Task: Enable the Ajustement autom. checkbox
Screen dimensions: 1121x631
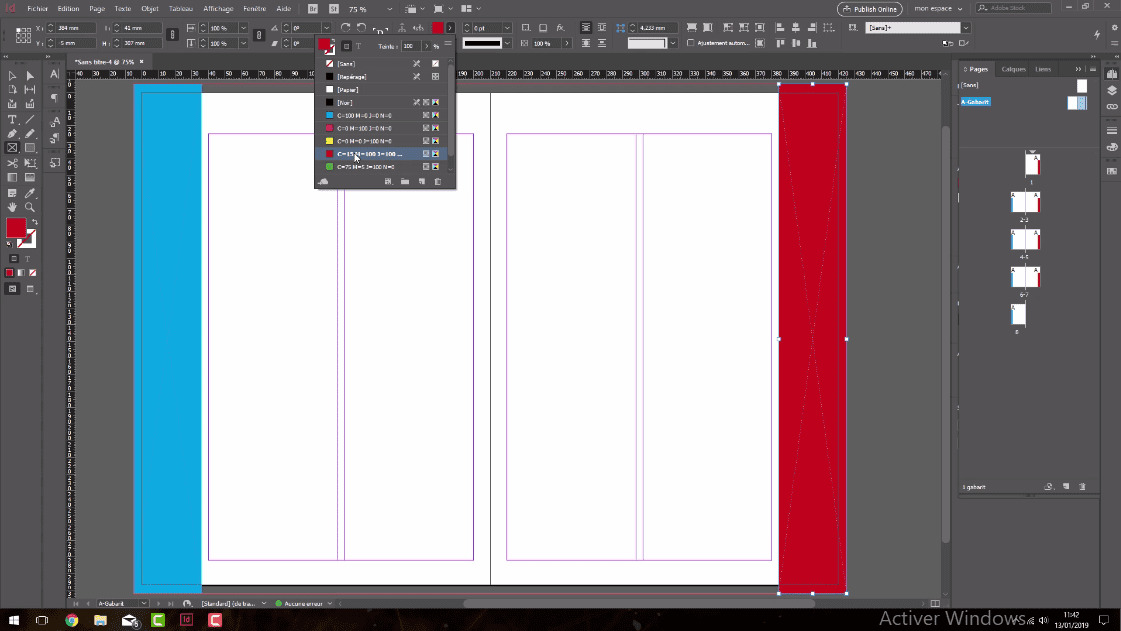Action: 689,43
